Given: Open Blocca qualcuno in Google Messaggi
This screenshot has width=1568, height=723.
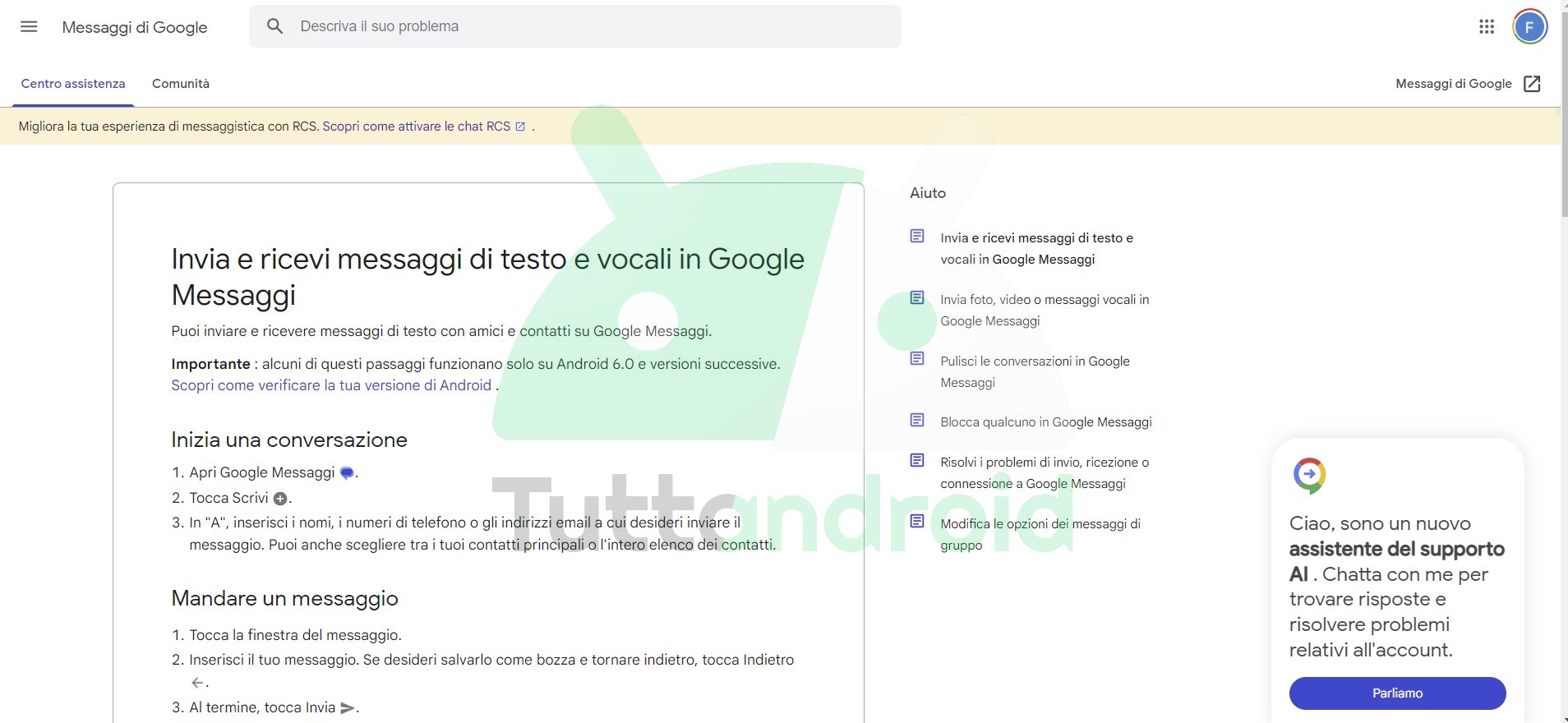Looking at the screenshot, I should [x=1046, y=422].
